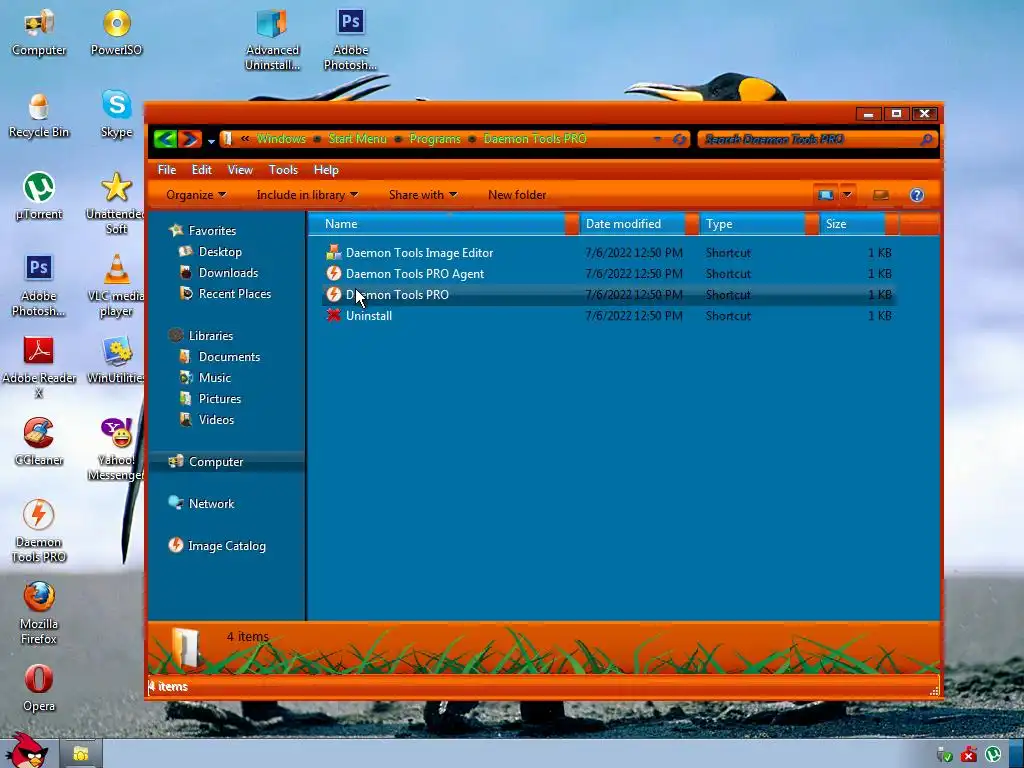The height and width of the screenshot is (768, 1024).
Task: Launch WinUtilities desktop icon
Action: (116, 360)
